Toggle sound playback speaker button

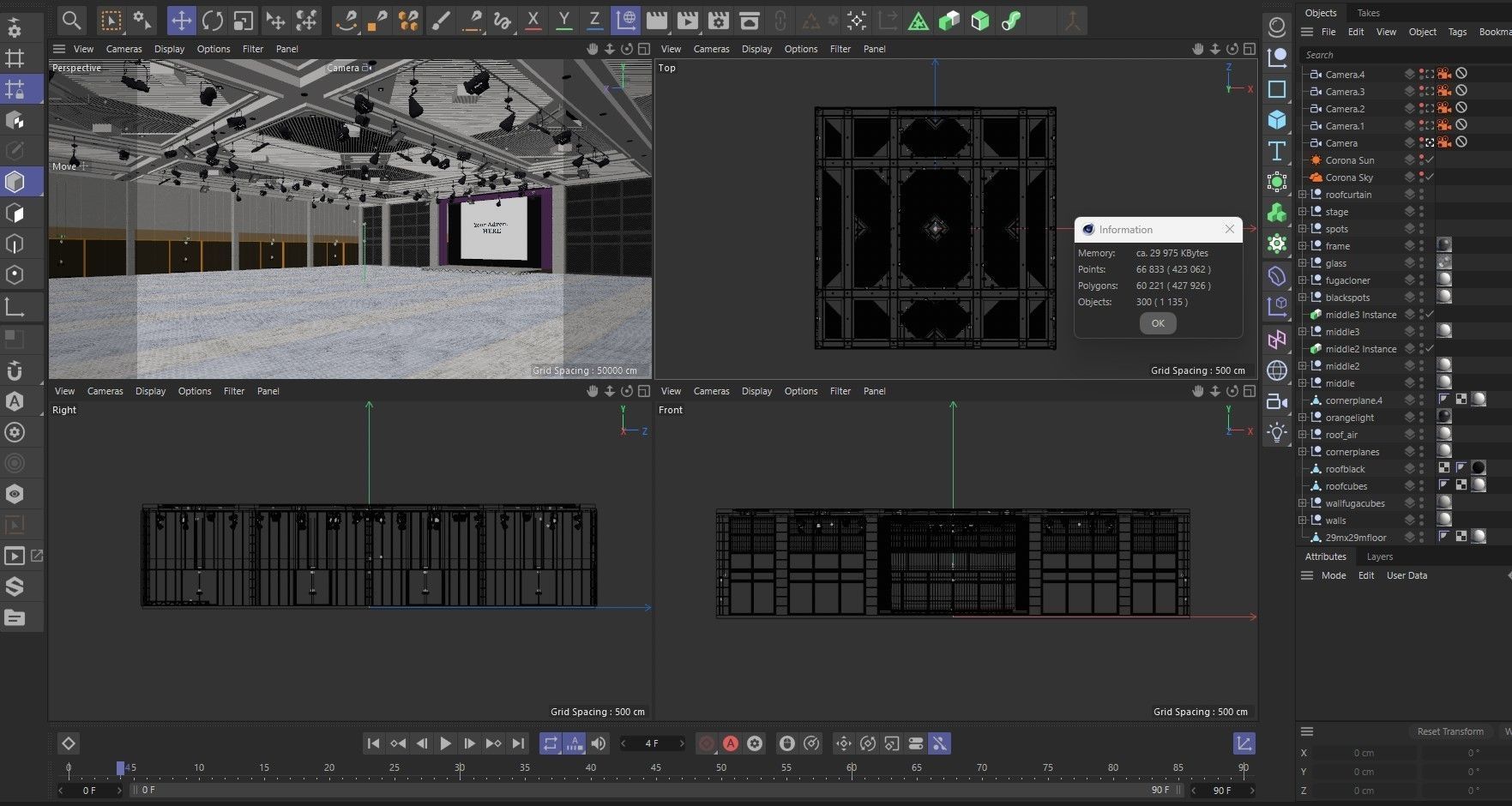click(599, 743)
